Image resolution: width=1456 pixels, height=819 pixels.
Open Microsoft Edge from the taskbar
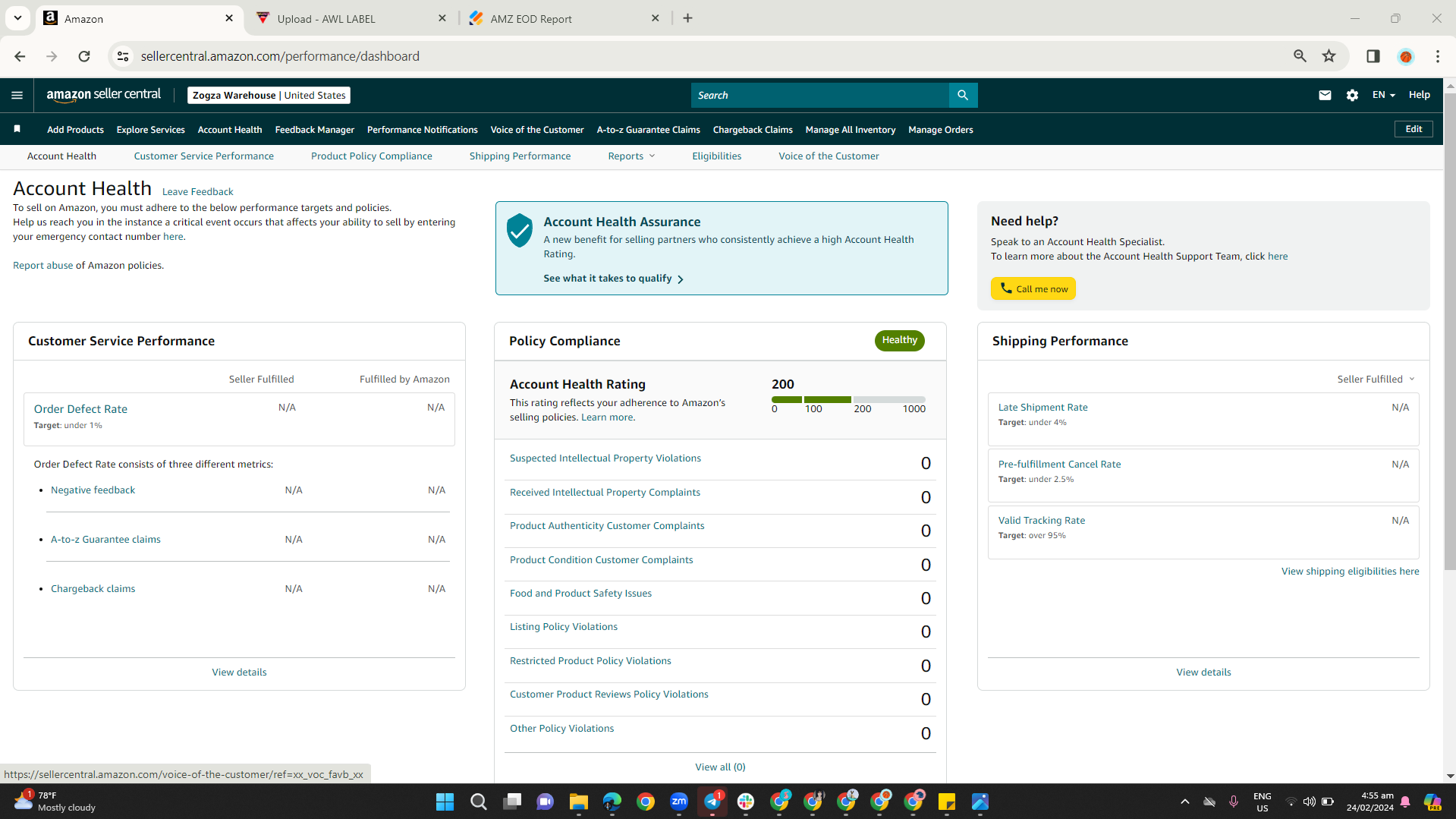(612, 802)
